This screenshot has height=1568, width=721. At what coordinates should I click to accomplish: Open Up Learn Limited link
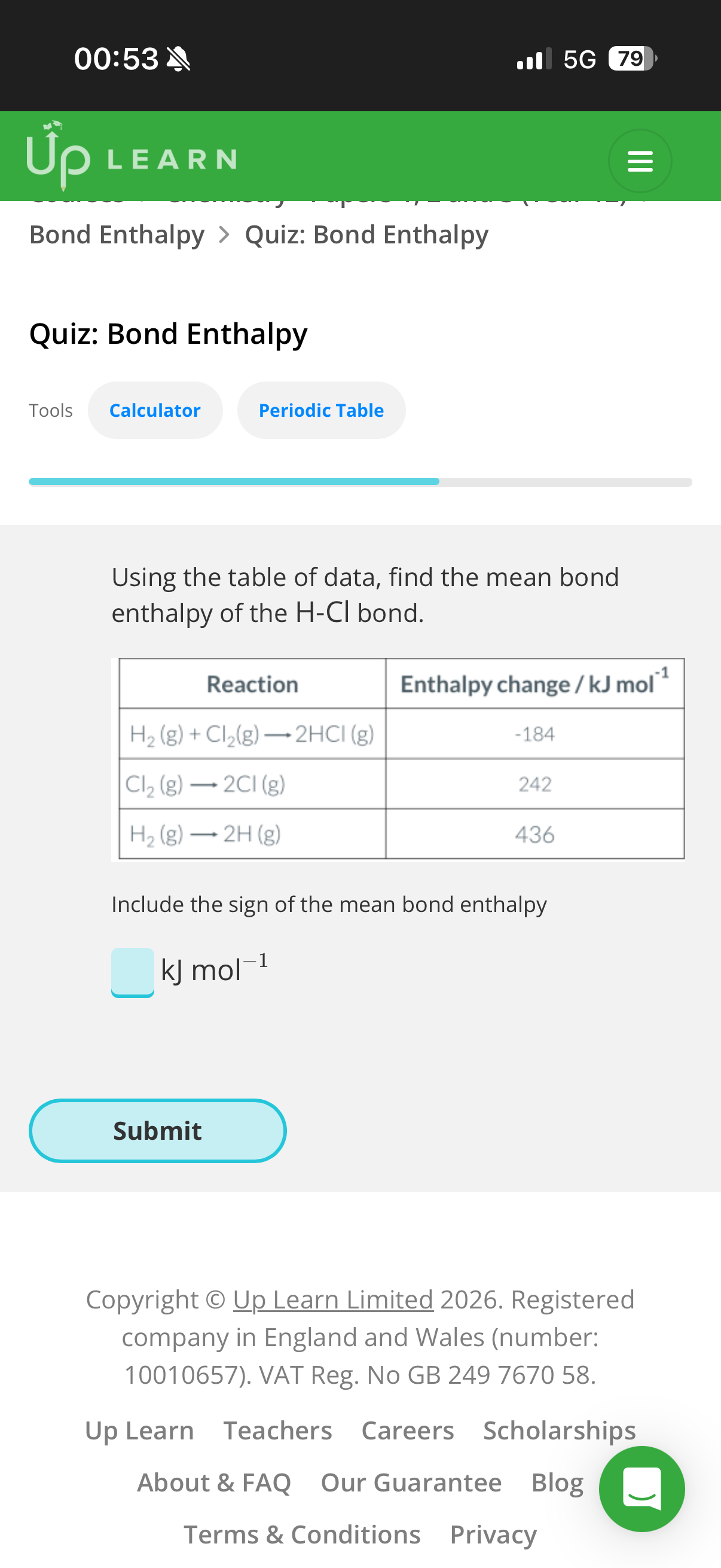click(333, 1299)
